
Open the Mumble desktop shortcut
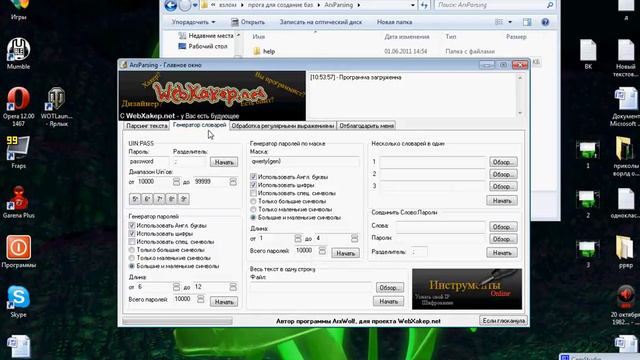pyautogui.click(x=18, y=53)
